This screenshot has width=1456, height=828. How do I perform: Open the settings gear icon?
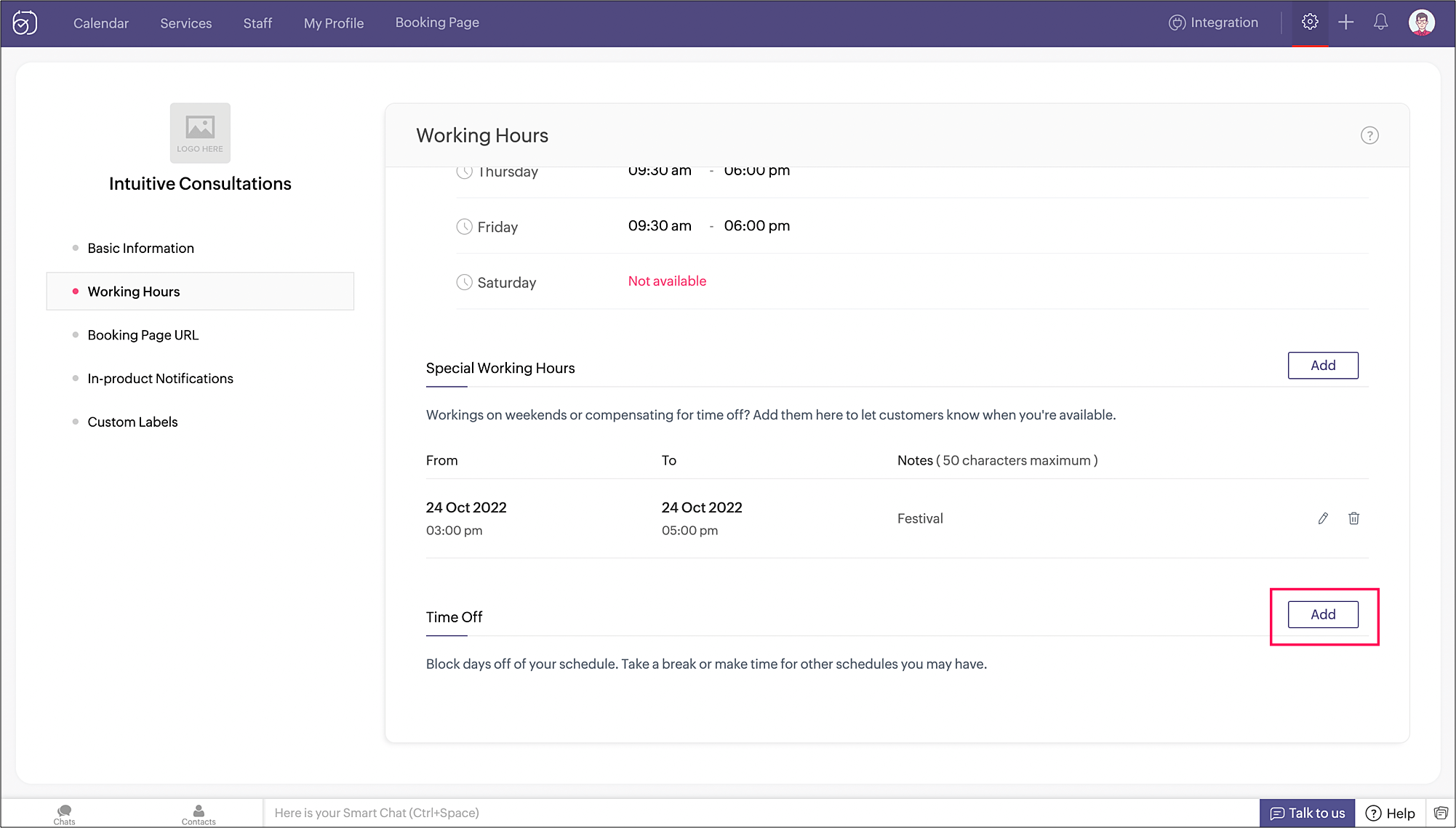coord(1310,23)
